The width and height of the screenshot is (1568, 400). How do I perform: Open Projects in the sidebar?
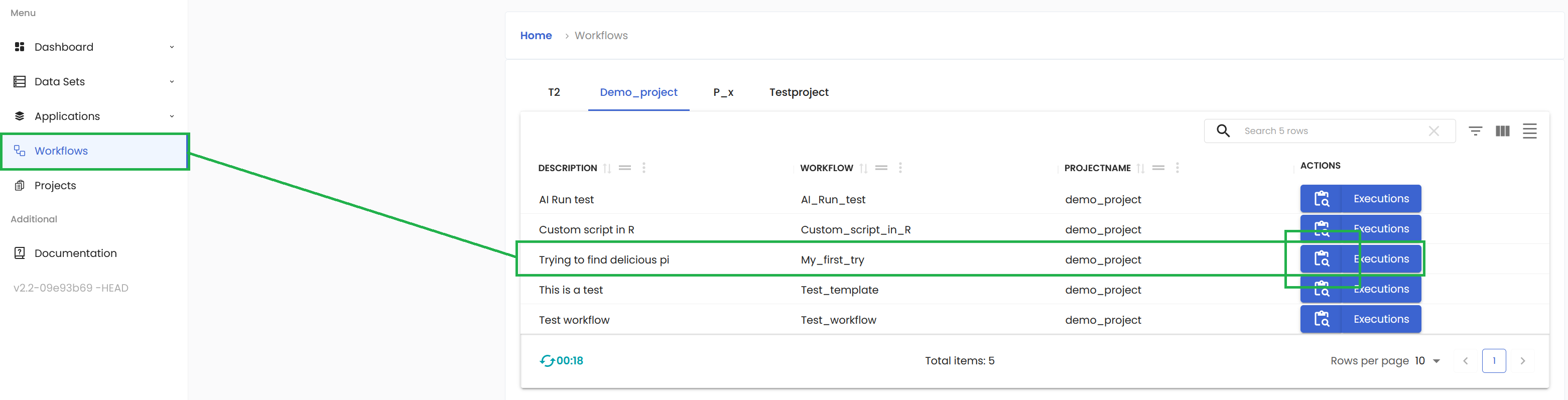pyautogui.click(x=55, y=186)
